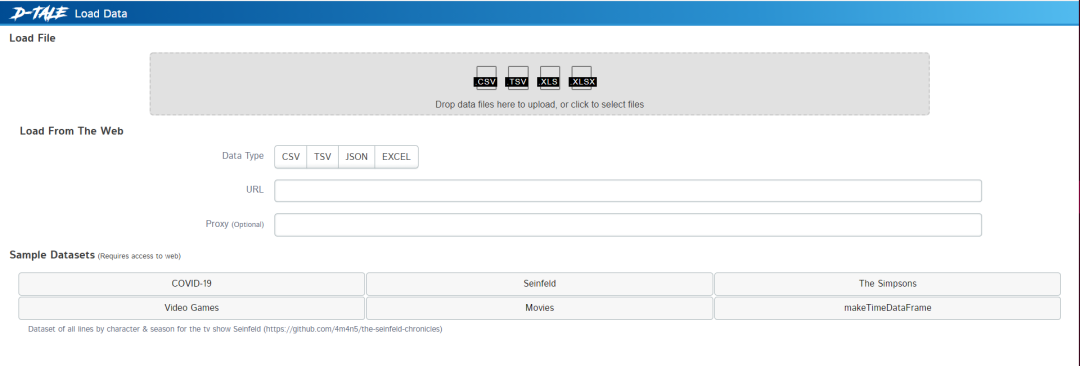Viewport: 1080px width, 366px height.
Task: Select CSV data type option
Action: 291,156
